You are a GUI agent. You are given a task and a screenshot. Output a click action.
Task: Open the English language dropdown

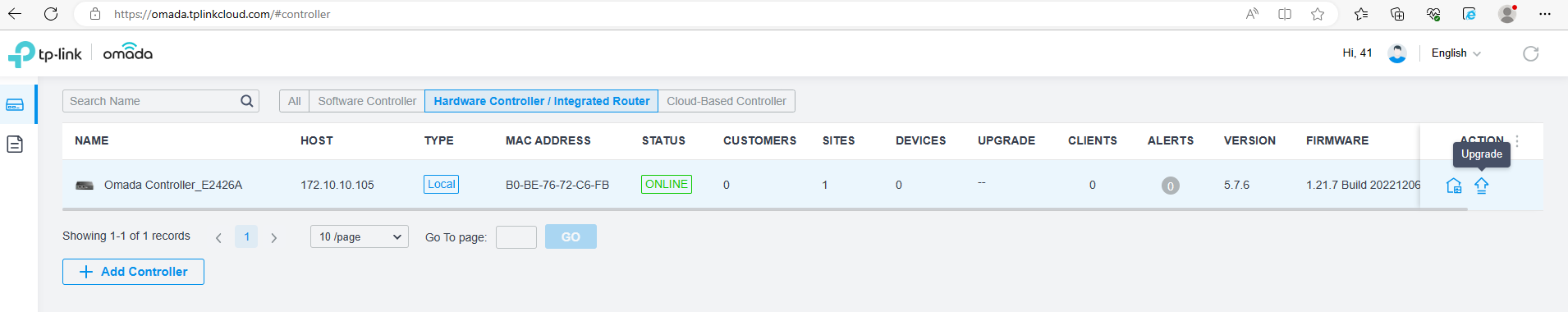[x=1456, y=53]
